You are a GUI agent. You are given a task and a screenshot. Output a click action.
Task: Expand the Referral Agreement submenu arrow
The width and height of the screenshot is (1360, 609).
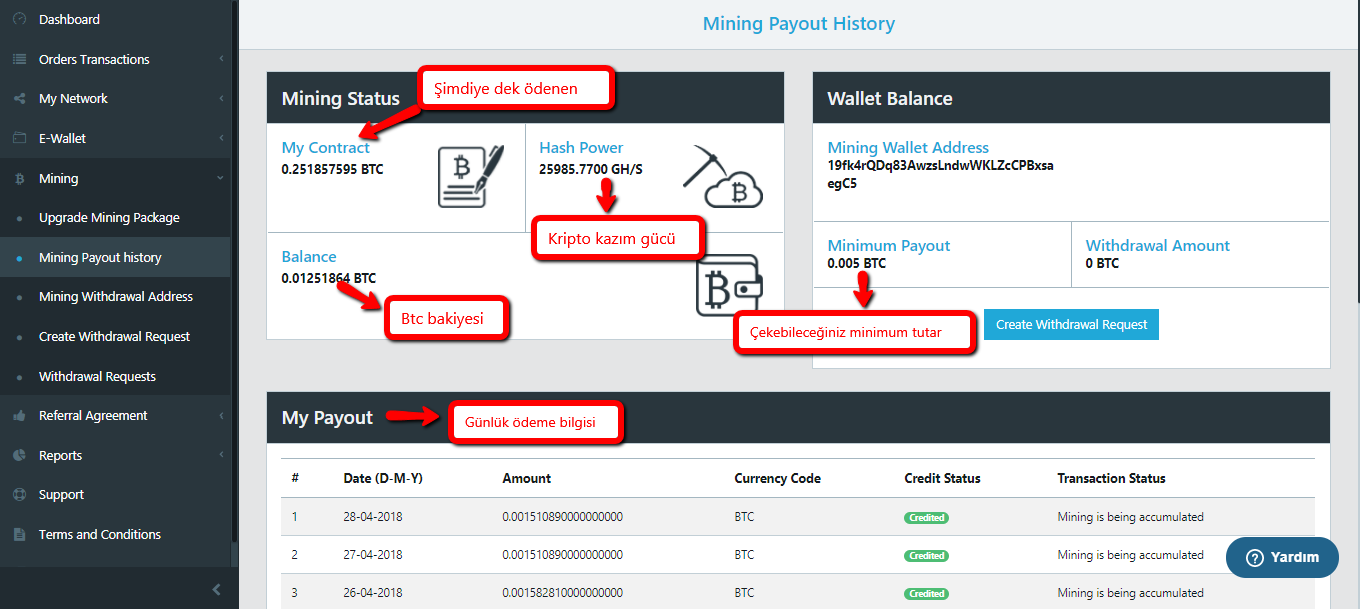[221, 416]
